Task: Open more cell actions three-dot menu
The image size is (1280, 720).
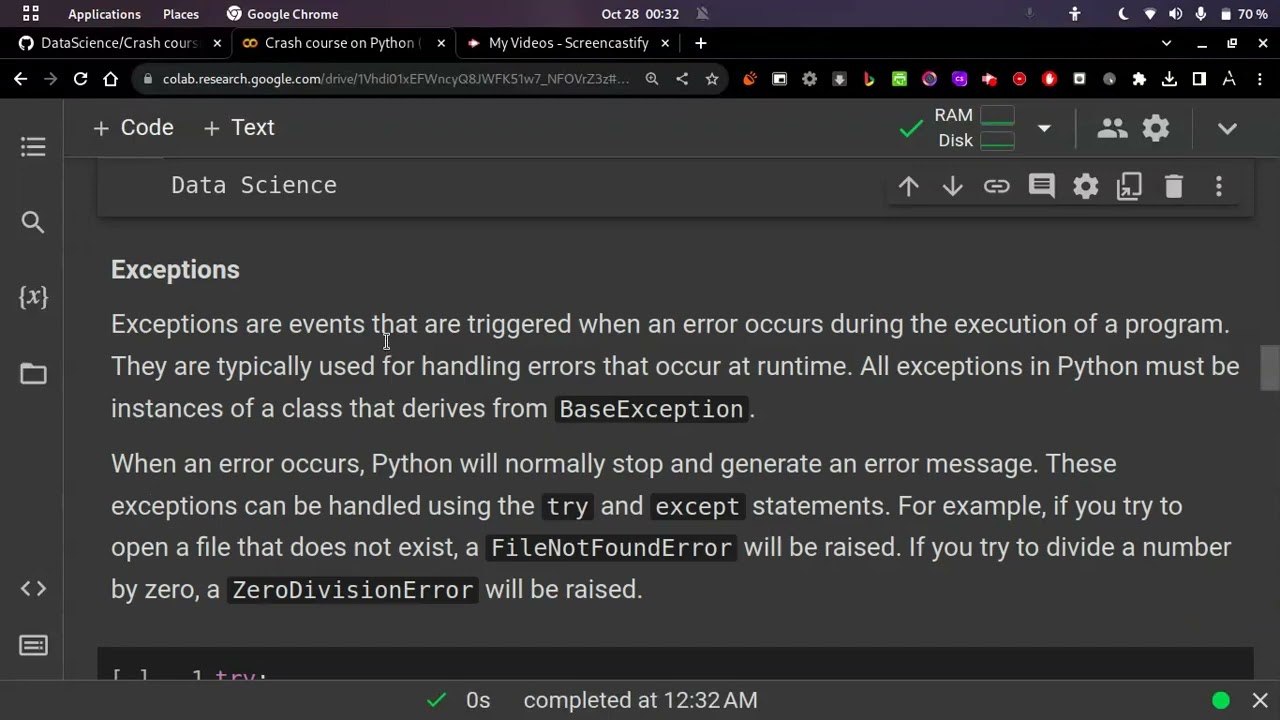Action: click(1218, 186)
